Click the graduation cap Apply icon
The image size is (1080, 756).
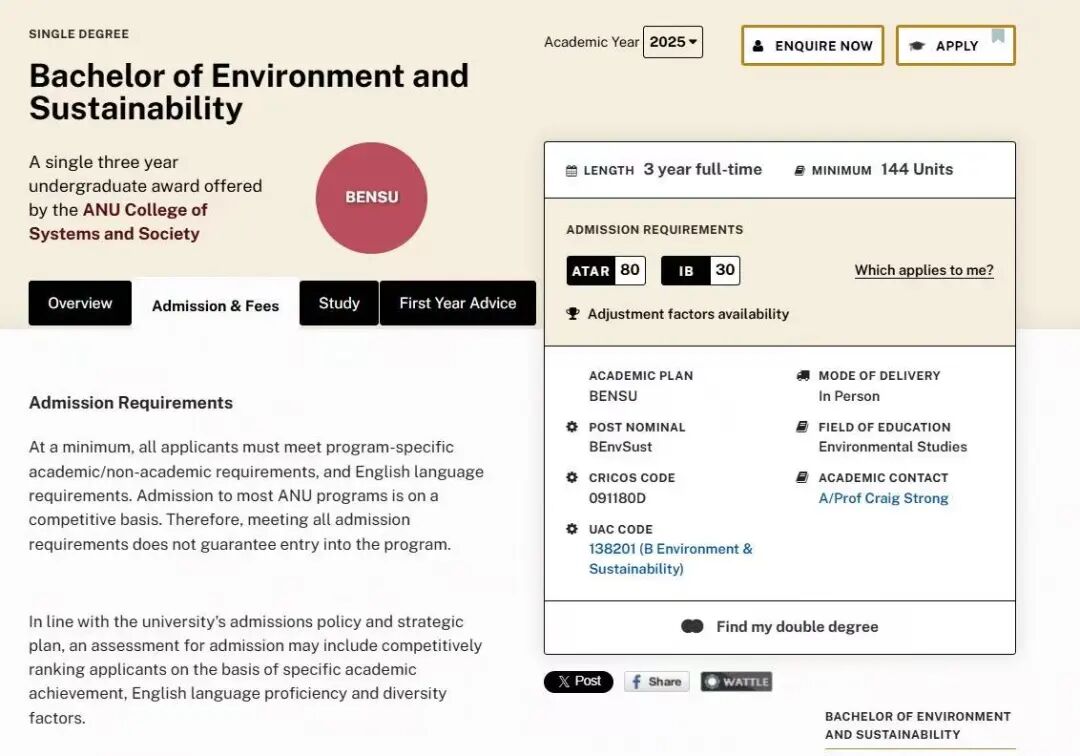coord(917,46)
